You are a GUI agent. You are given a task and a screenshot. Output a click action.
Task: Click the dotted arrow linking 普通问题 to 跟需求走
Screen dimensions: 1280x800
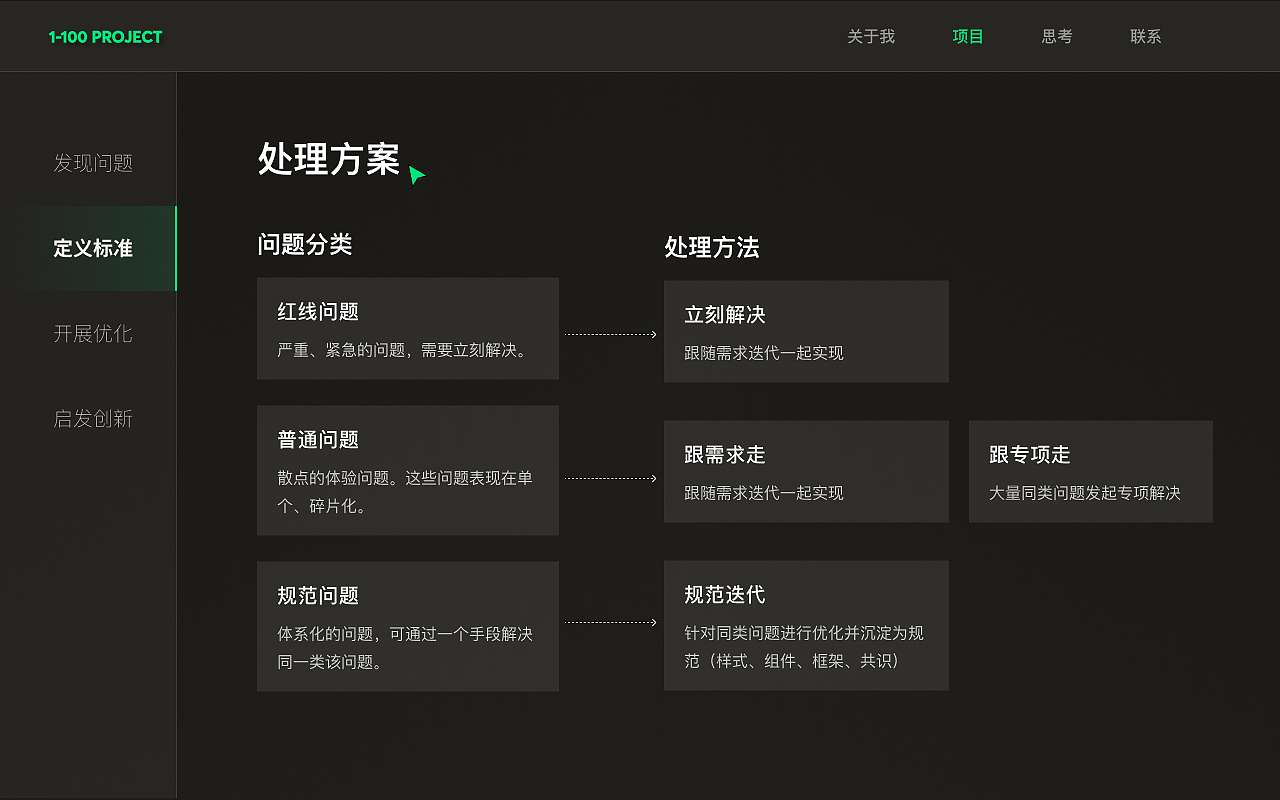(610, 478)
